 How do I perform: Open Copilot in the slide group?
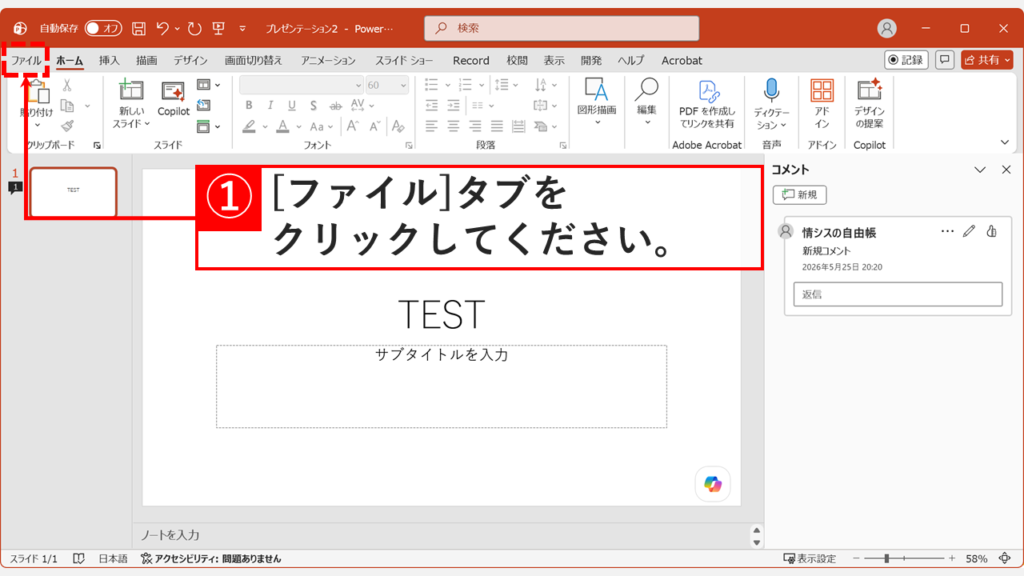click(x=173, y=99)
